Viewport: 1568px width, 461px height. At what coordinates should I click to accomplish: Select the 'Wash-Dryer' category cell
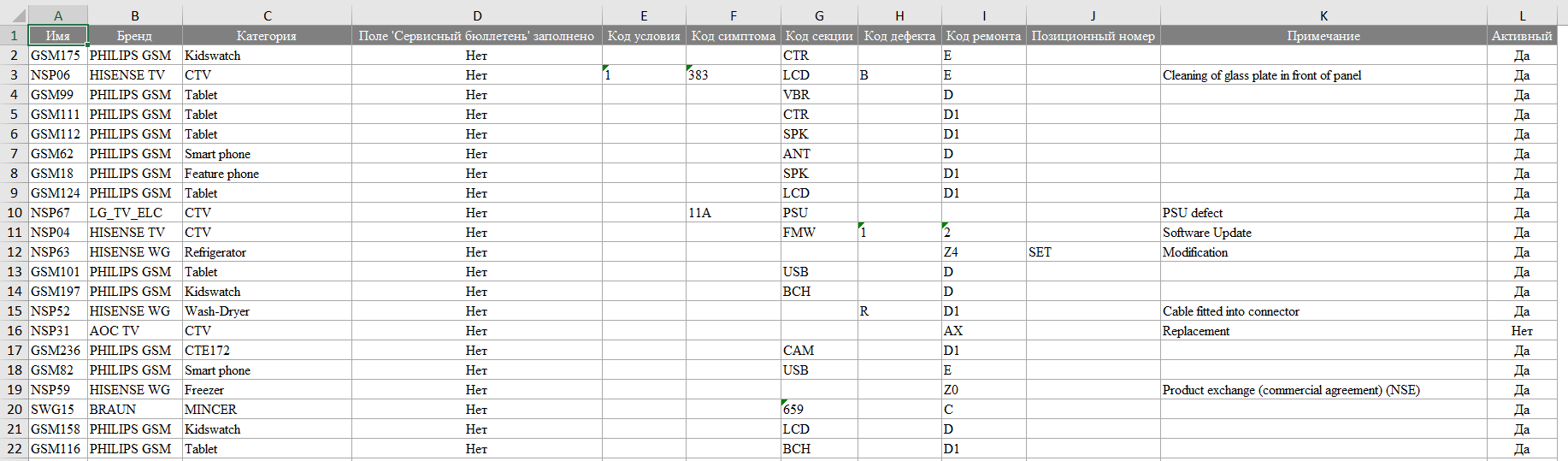pos(267,310)
